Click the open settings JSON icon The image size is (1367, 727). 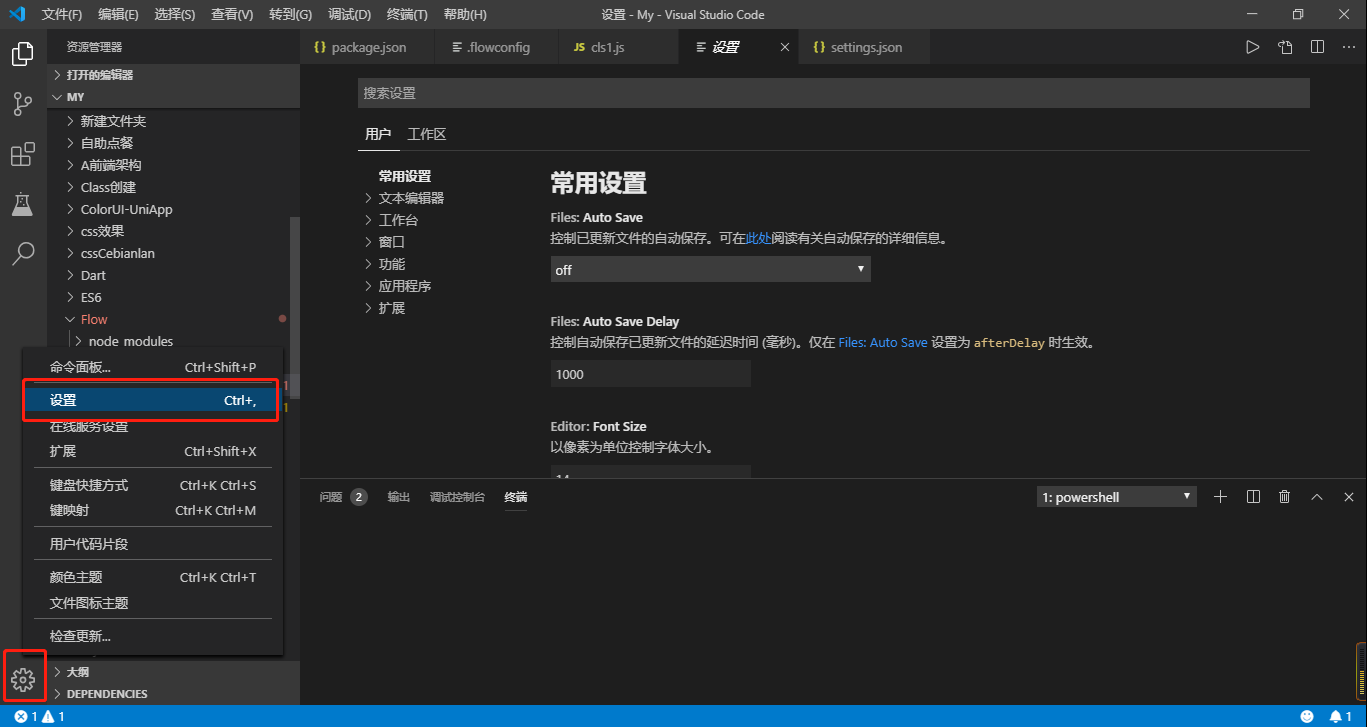pyautogui.click(x=1285, y=47)
